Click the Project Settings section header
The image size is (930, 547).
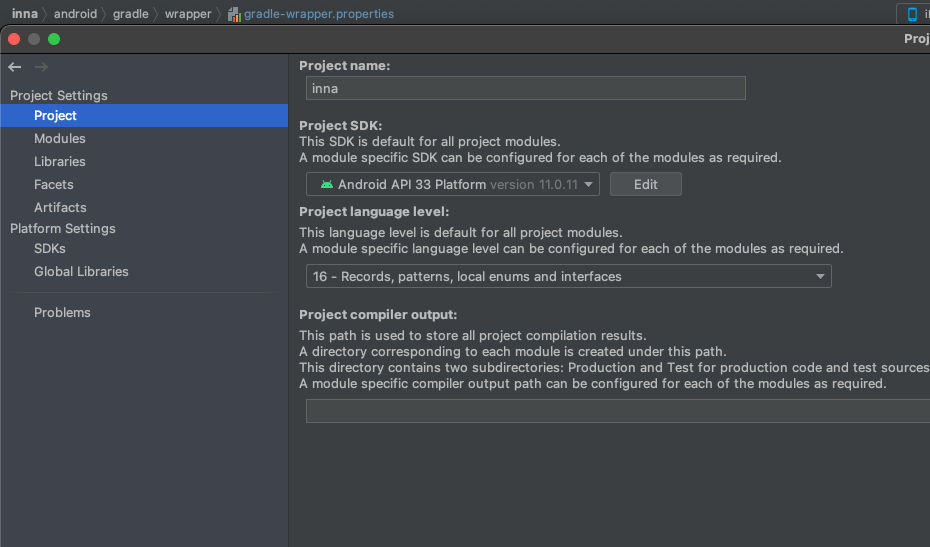59,96
